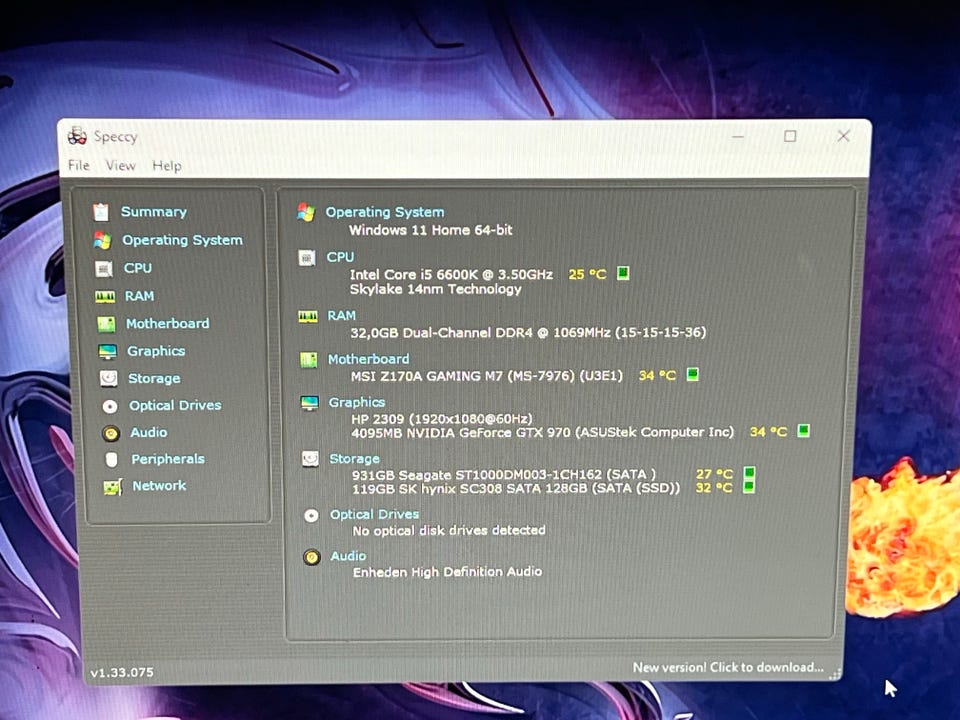Open the File menu
Viewport: 960px width, 720px height.
click(x=78, y=165)
